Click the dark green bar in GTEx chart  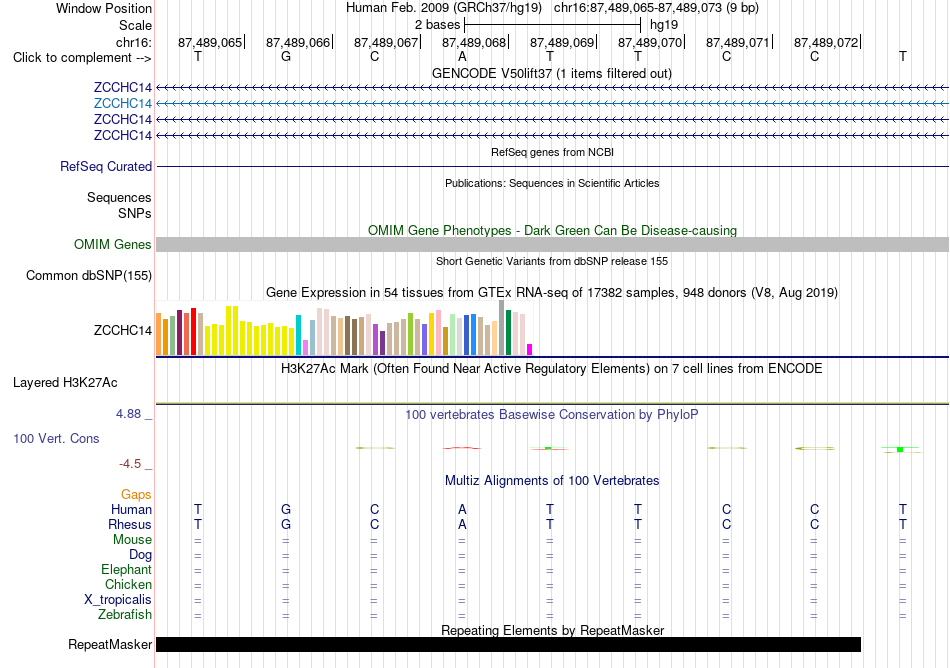508,332
